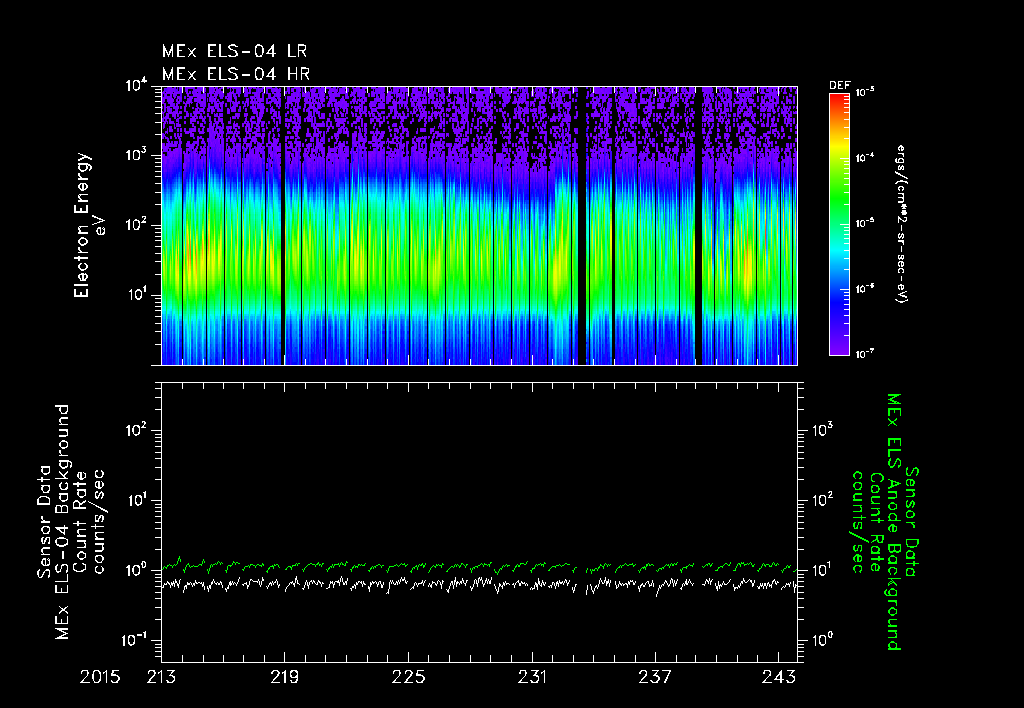Click the green anode count rate trace
This screenshot has height=708, width=1024.
coord(479,566)
